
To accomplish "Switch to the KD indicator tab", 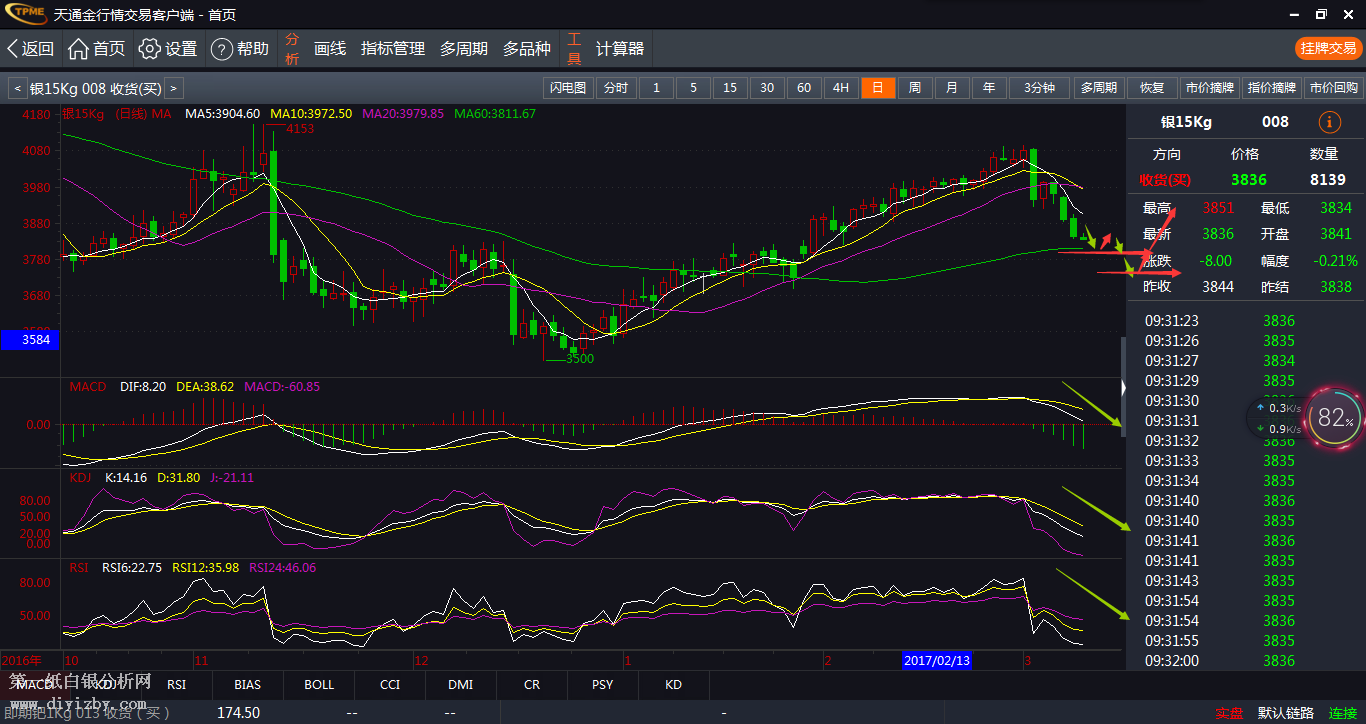I will point(674,685).
